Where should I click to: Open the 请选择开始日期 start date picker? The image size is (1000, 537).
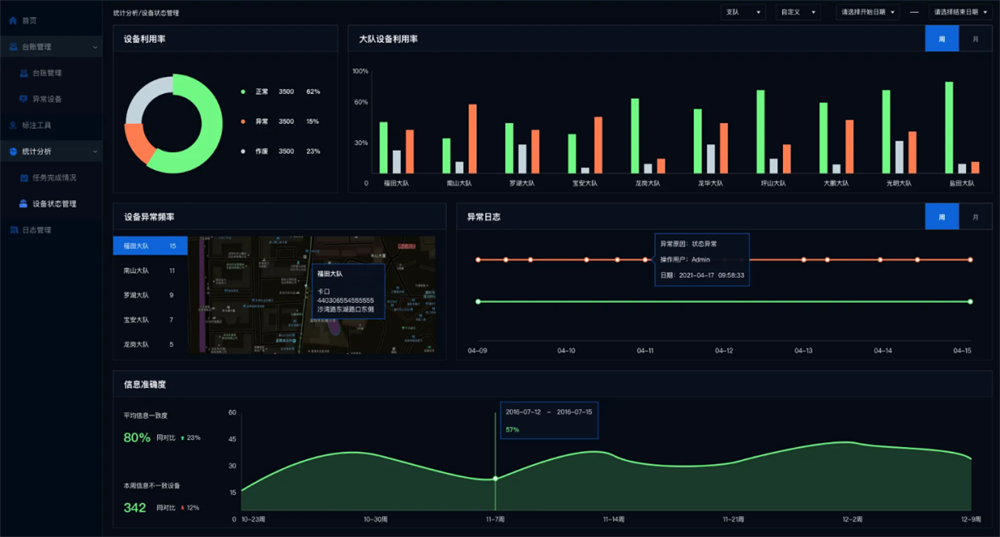867,12
